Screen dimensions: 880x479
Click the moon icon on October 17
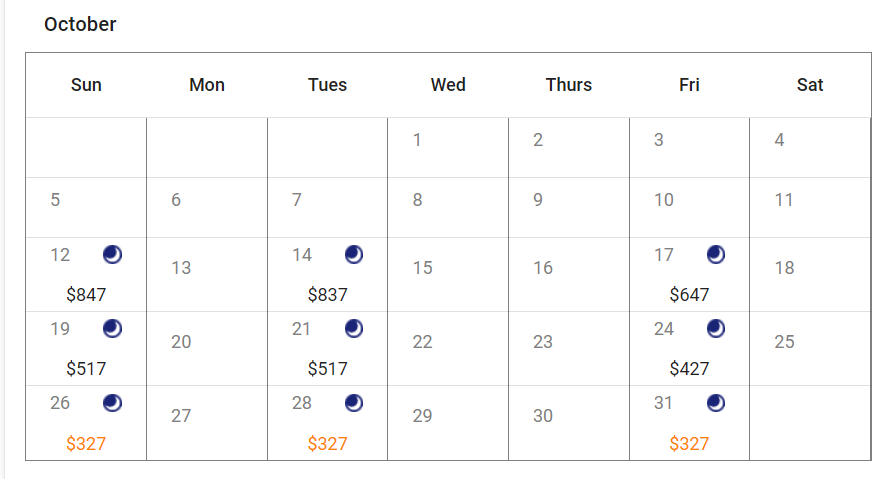coord(716,255)
